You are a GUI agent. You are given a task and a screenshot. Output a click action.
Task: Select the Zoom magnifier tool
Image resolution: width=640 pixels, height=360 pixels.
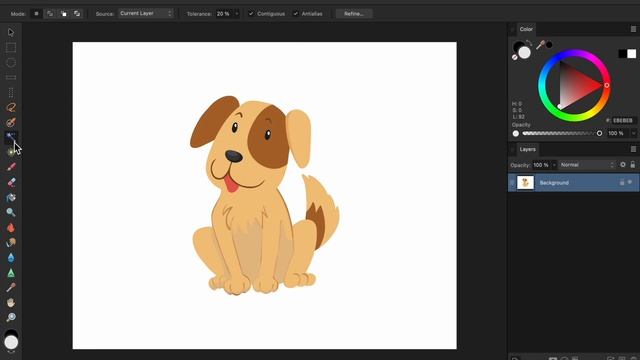pos(11,318)
